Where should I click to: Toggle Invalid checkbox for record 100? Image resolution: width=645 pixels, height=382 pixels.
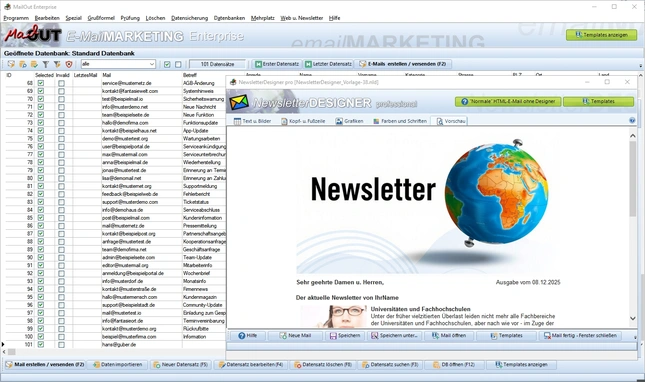(61, 336)
